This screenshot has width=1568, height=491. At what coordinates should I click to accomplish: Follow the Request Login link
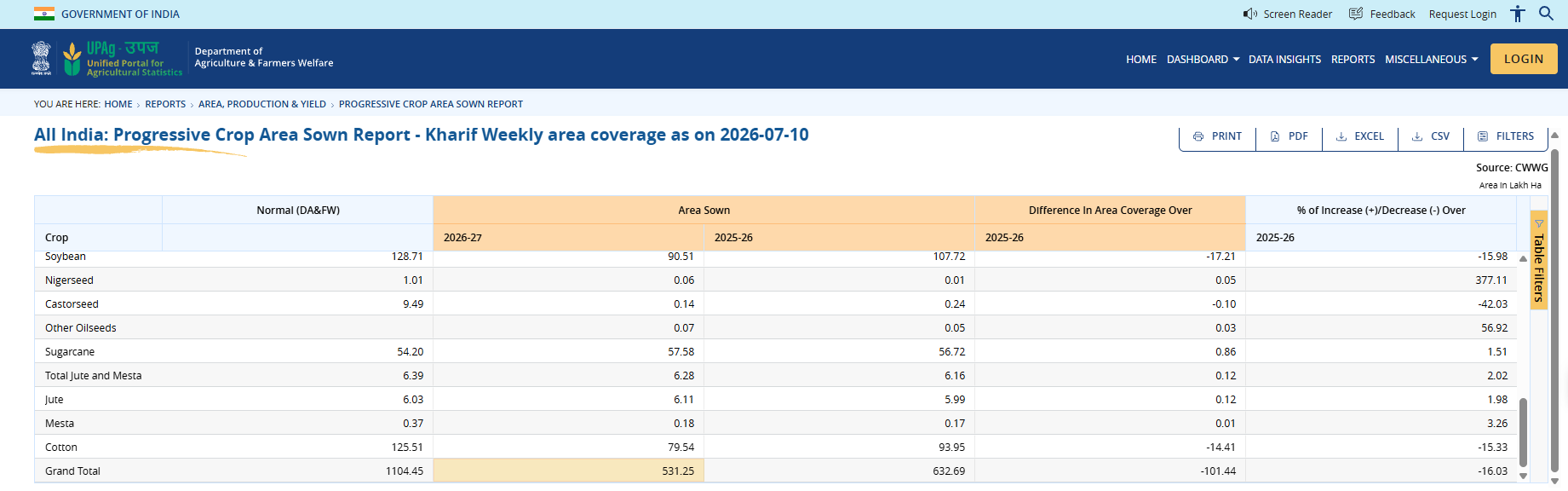click(x=1462, y=14)
